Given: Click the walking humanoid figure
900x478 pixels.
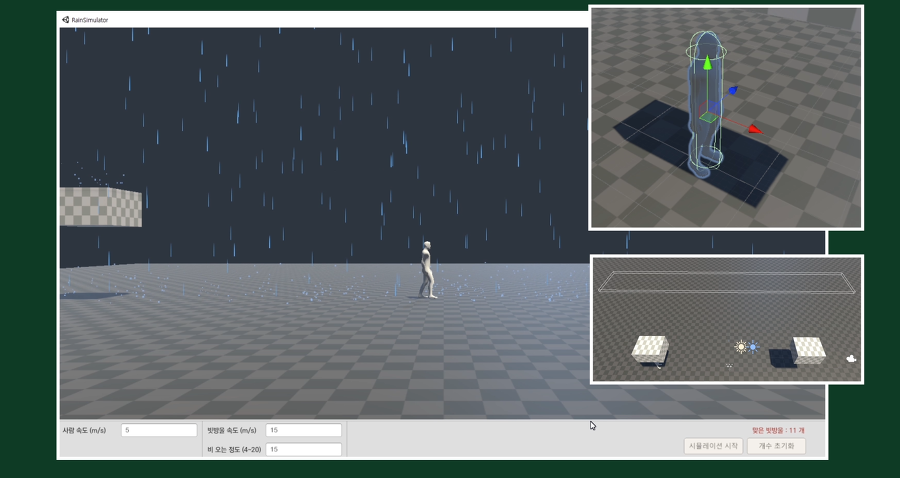Looking at the screenshot, I should [428, 270].
